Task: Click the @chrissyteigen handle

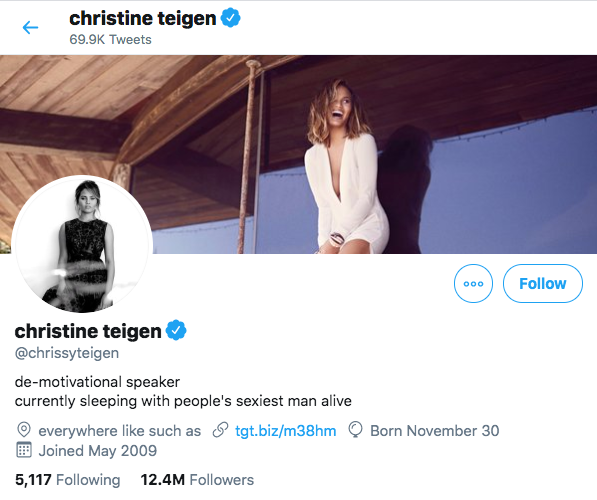Action: [x=67, y=353]
